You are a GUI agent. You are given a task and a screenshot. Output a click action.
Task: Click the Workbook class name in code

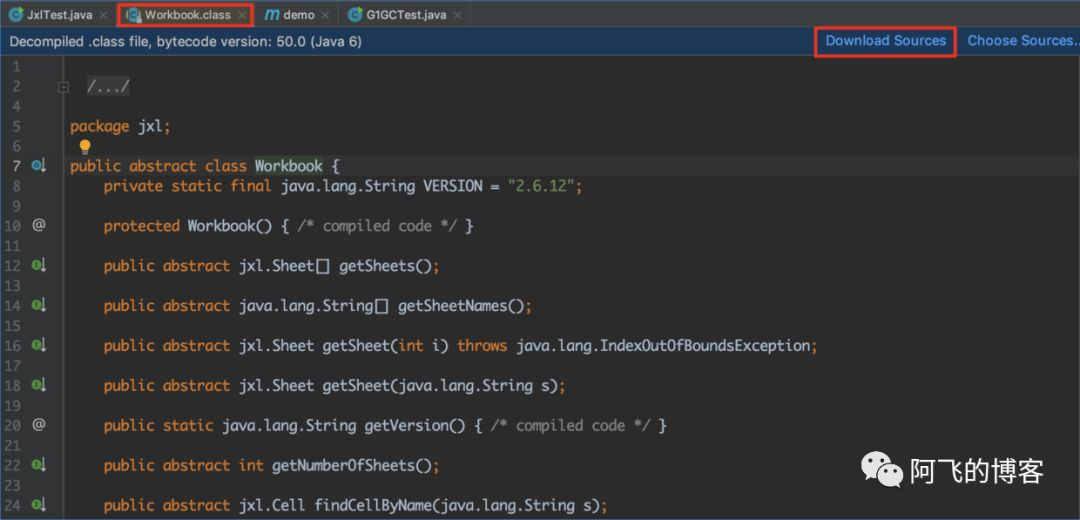[288, 166]
